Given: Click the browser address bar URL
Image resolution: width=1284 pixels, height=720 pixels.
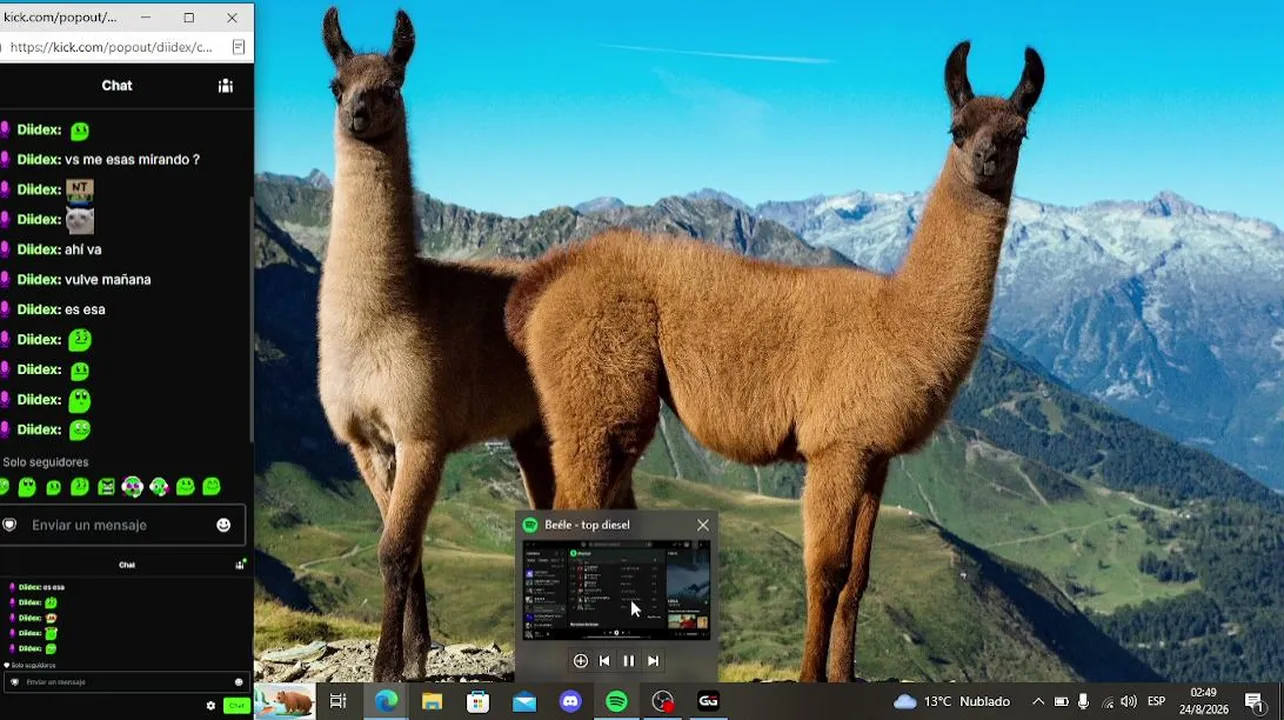Looking at the screenshot, I should (x=110, y=47).
